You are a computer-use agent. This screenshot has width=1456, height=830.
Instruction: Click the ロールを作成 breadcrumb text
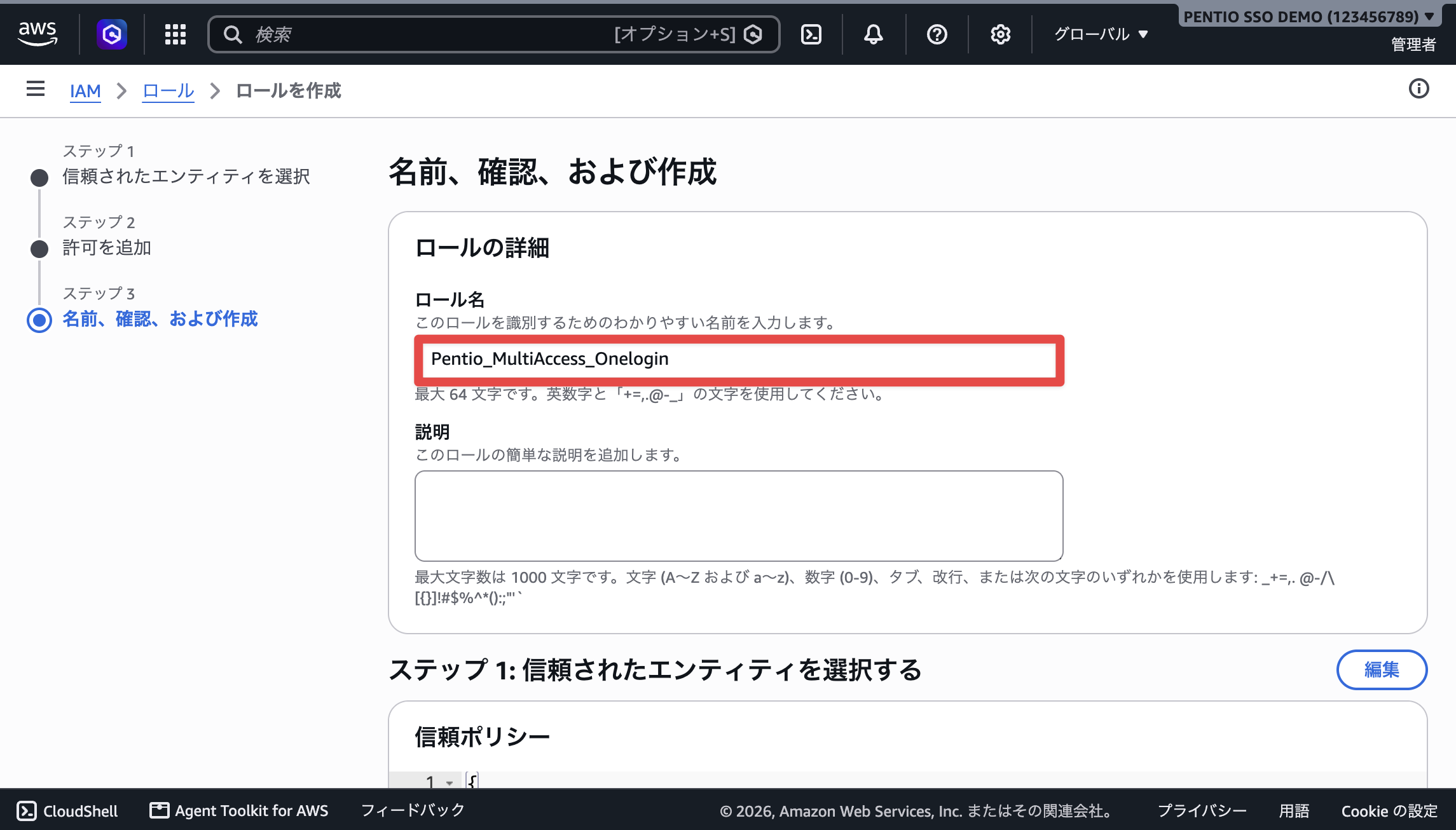(289, 91)
